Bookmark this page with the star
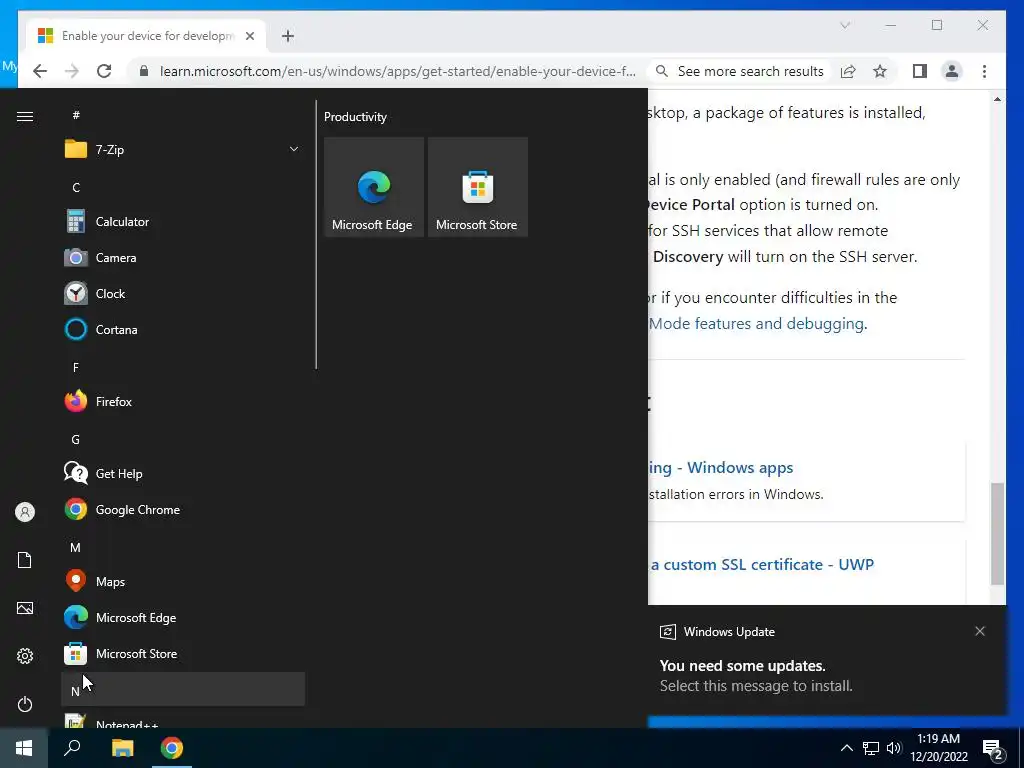Image resolution: width=1024 pixels, height=768 pixels. tap(880, 71)
